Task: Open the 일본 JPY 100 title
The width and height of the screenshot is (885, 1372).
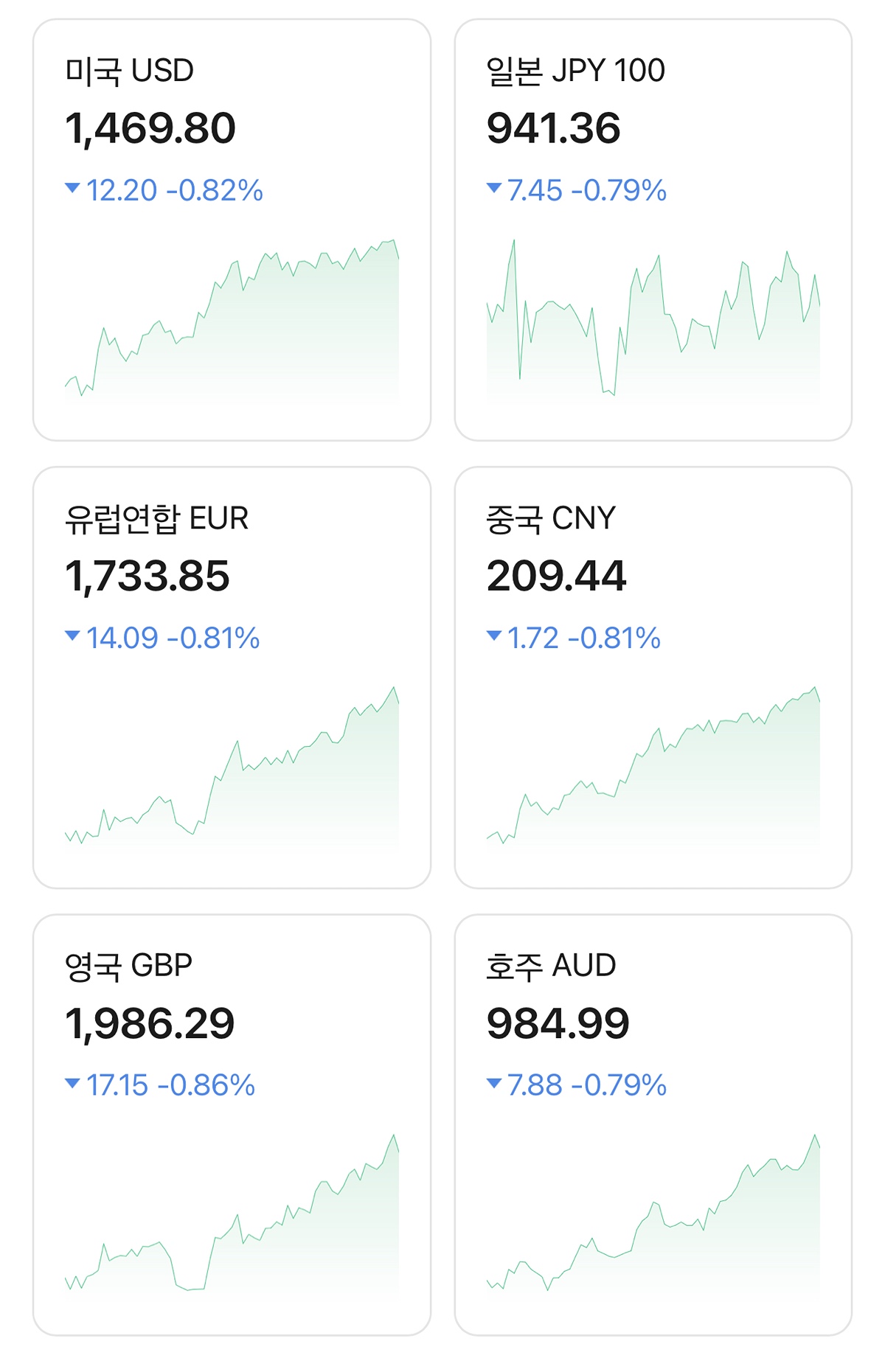Action: tap(575, 72)
